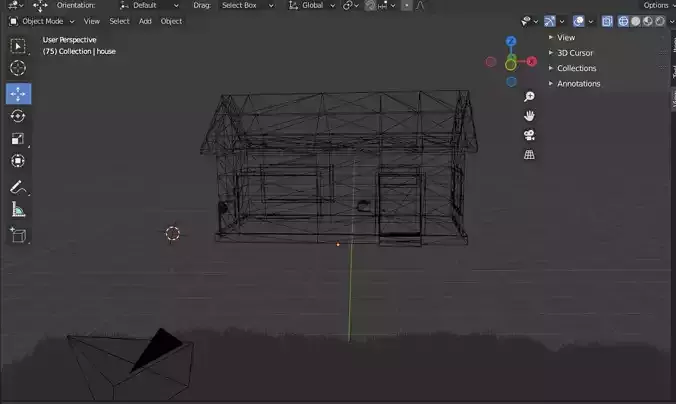Image resolution: width=676 pixels, height=404 pixels.
Task: Toggle the camera view icon
Action: (x=529, y=135)
